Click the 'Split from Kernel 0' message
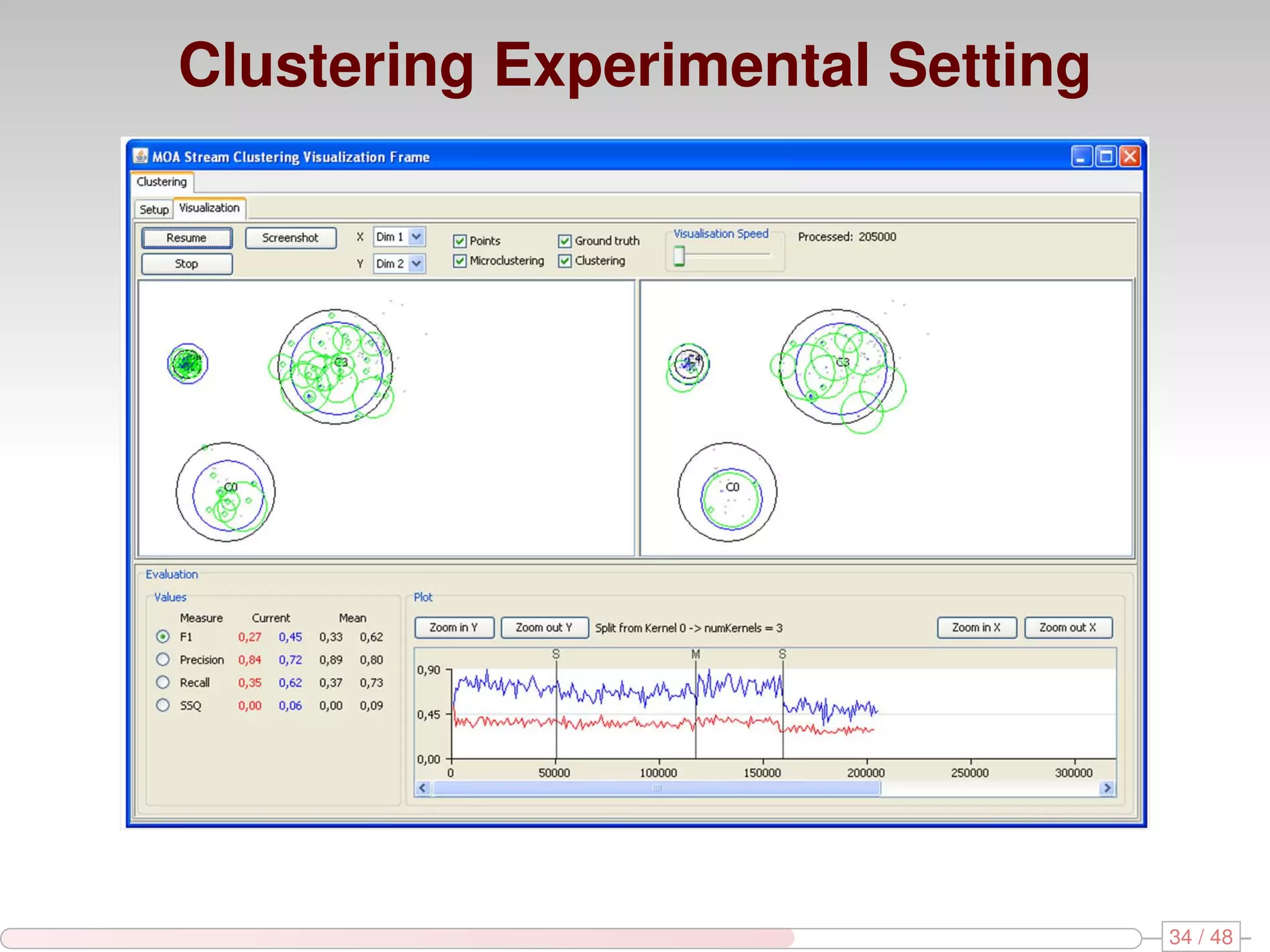 point(689,628)
